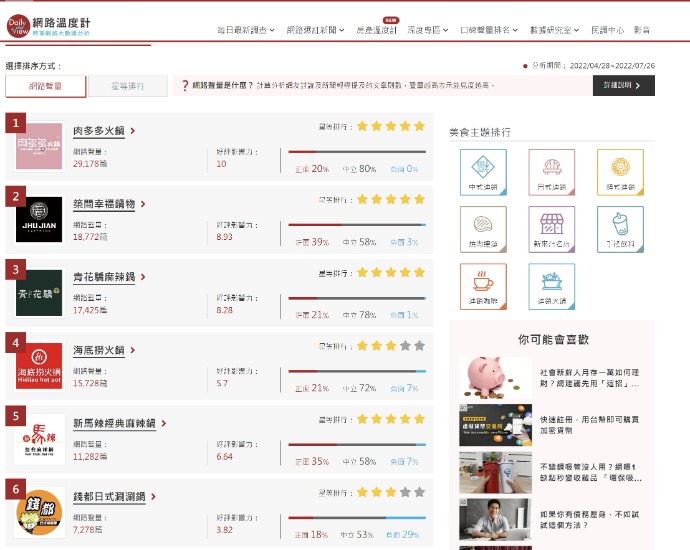690x550 pixels.
Task: Open the 影音 menu item
Action: (642, 30)
